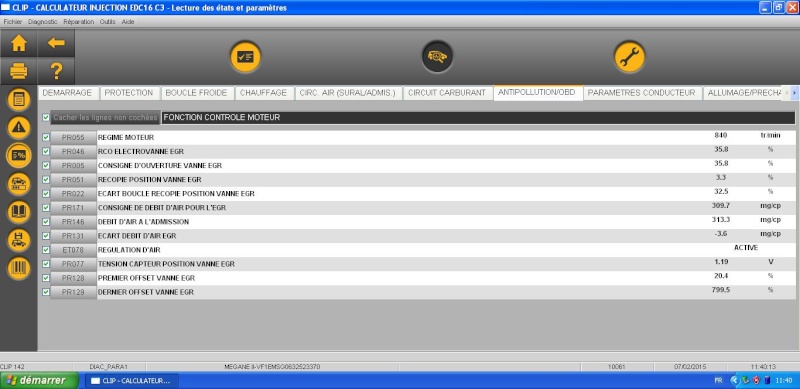Uncheck REGULATION D'AIR checkbox
The image size is (800, 389).
click(46, 250)
